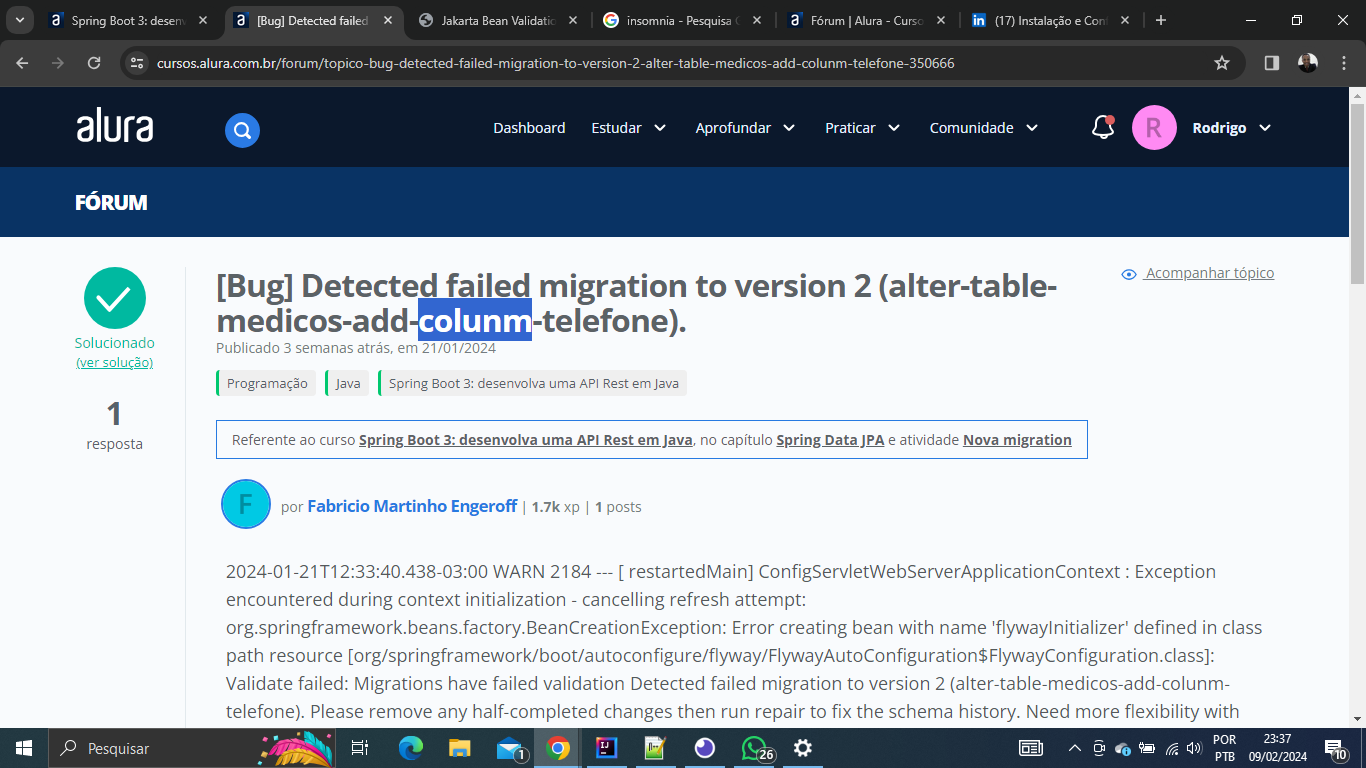This screenshot has width=1366, height=768.
Task: Click the page vertical scrollbar
Action: click(x=1357, y=195)
